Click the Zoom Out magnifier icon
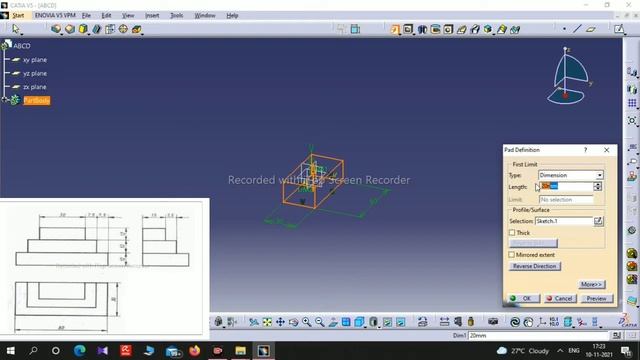The width and height of the screenshot is (640, 360). pos(320,322)
